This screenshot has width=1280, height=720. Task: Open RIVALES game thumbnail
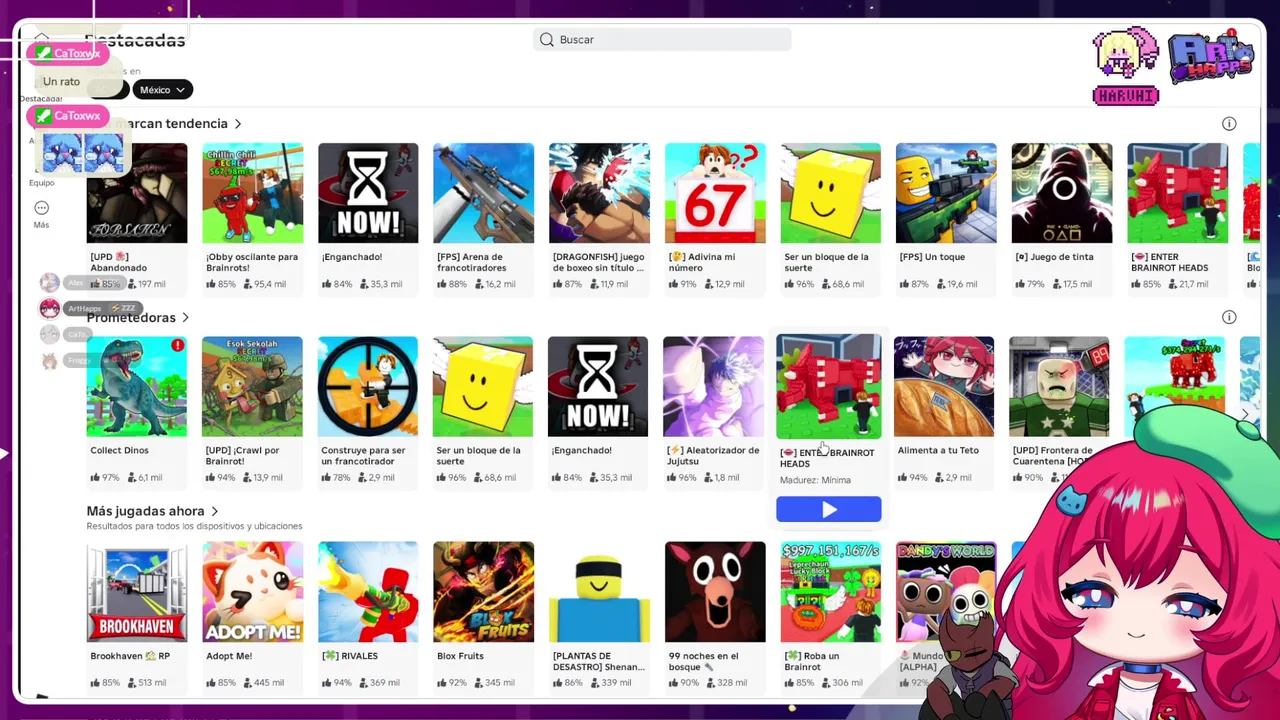pos(368,592)
